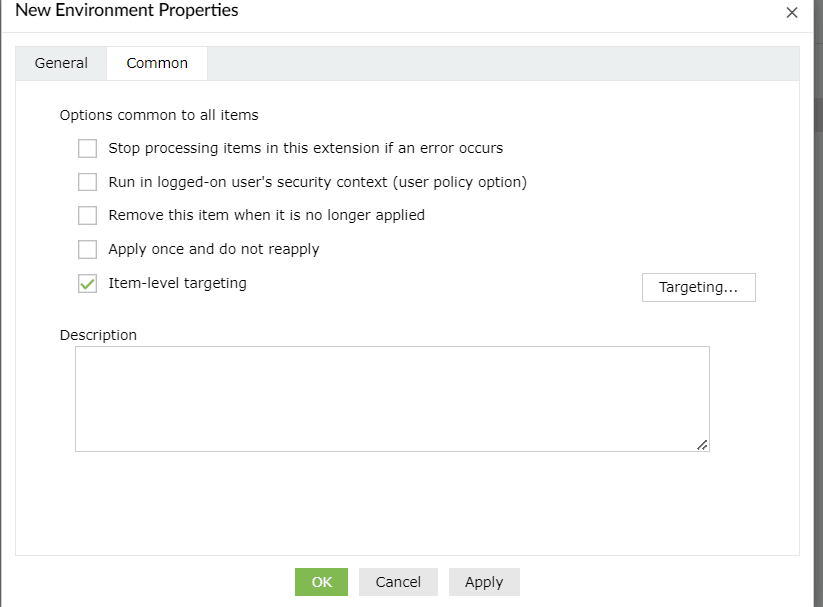Click the Apply button
This screenshot has height=607, width=823.
click(x=484, y=582)
